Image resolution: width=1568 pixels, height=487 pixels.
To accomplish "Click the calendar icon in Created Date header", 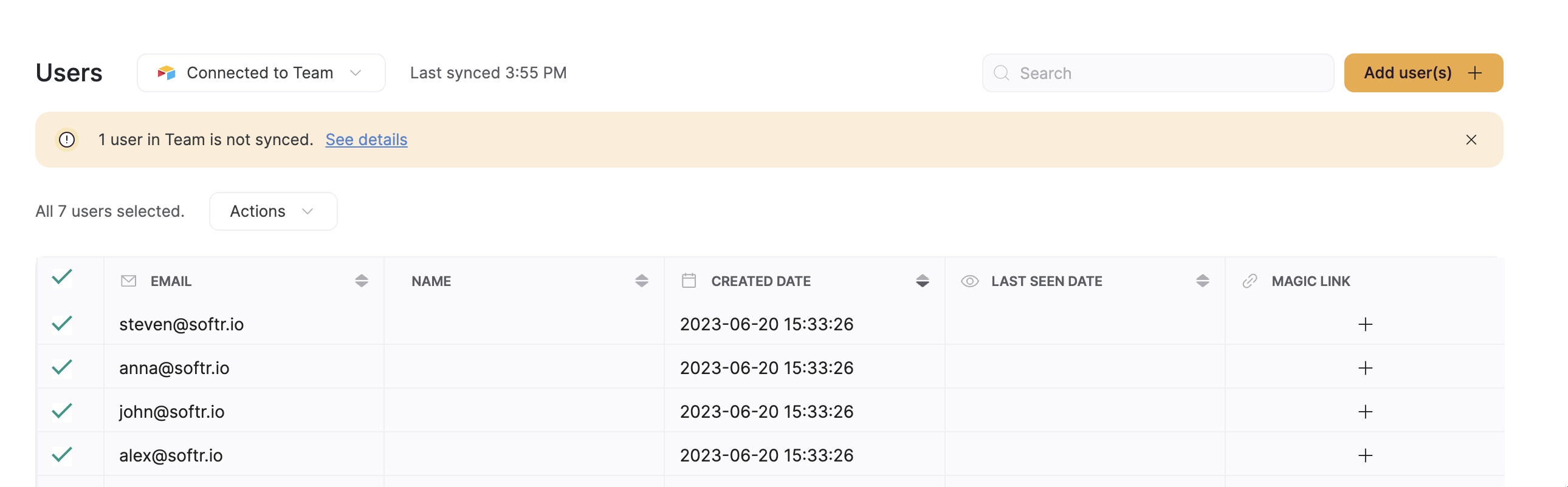I will point(689,281).
